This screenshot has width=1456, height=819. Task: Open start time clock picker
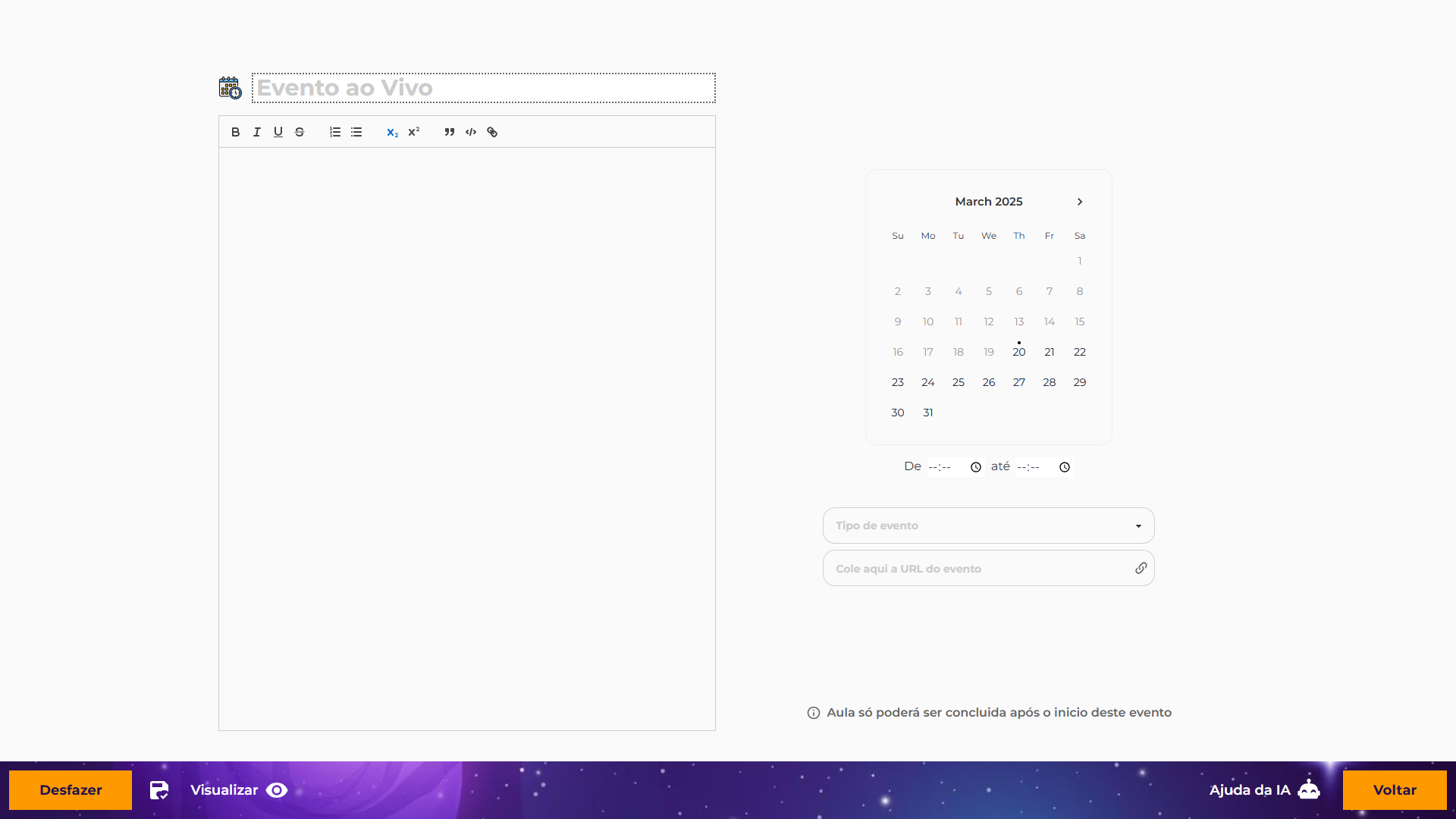976,467
